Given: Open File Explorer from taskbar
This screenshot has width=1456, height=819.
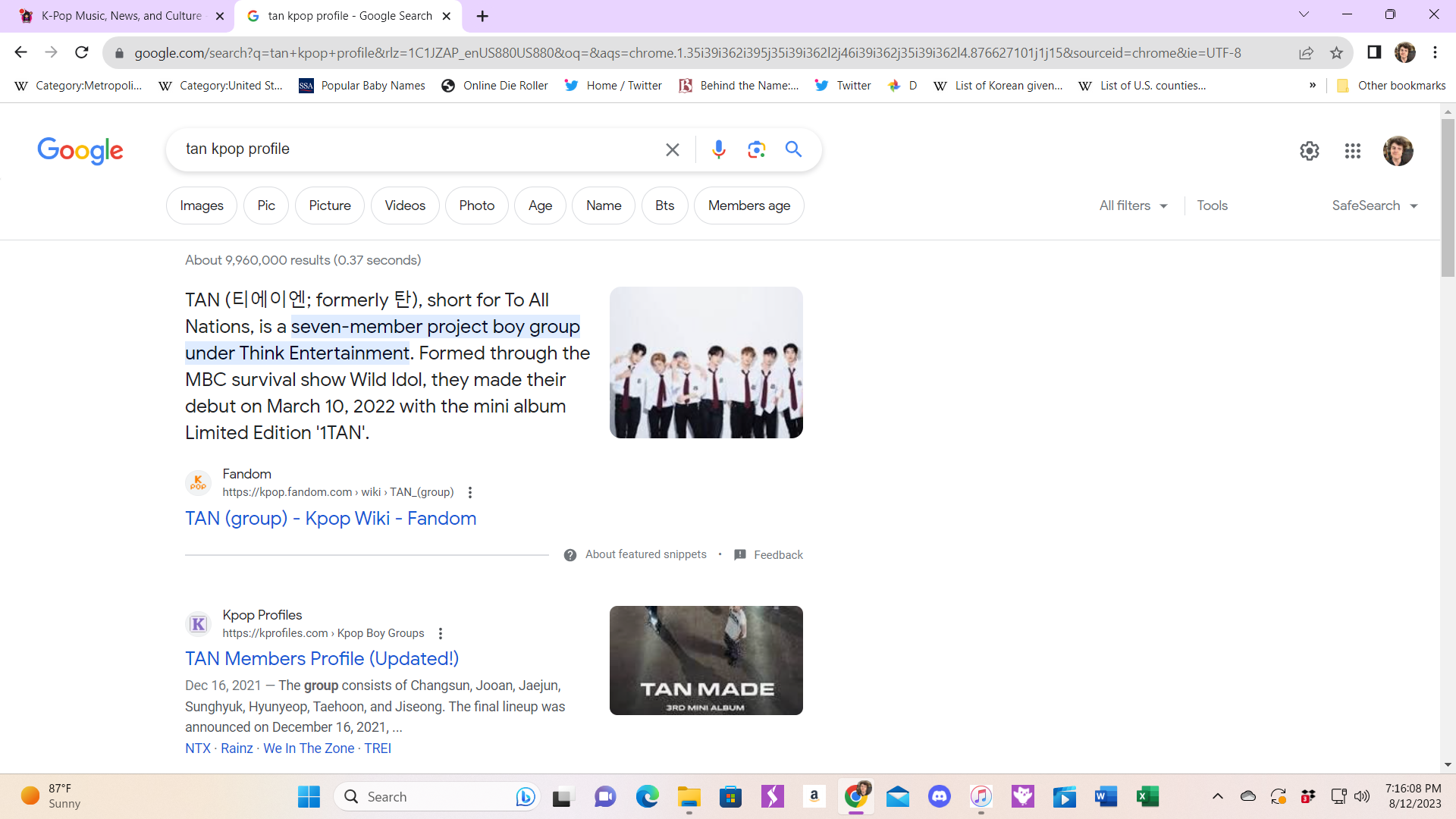Looking at the screenshot, I should 689,797.
